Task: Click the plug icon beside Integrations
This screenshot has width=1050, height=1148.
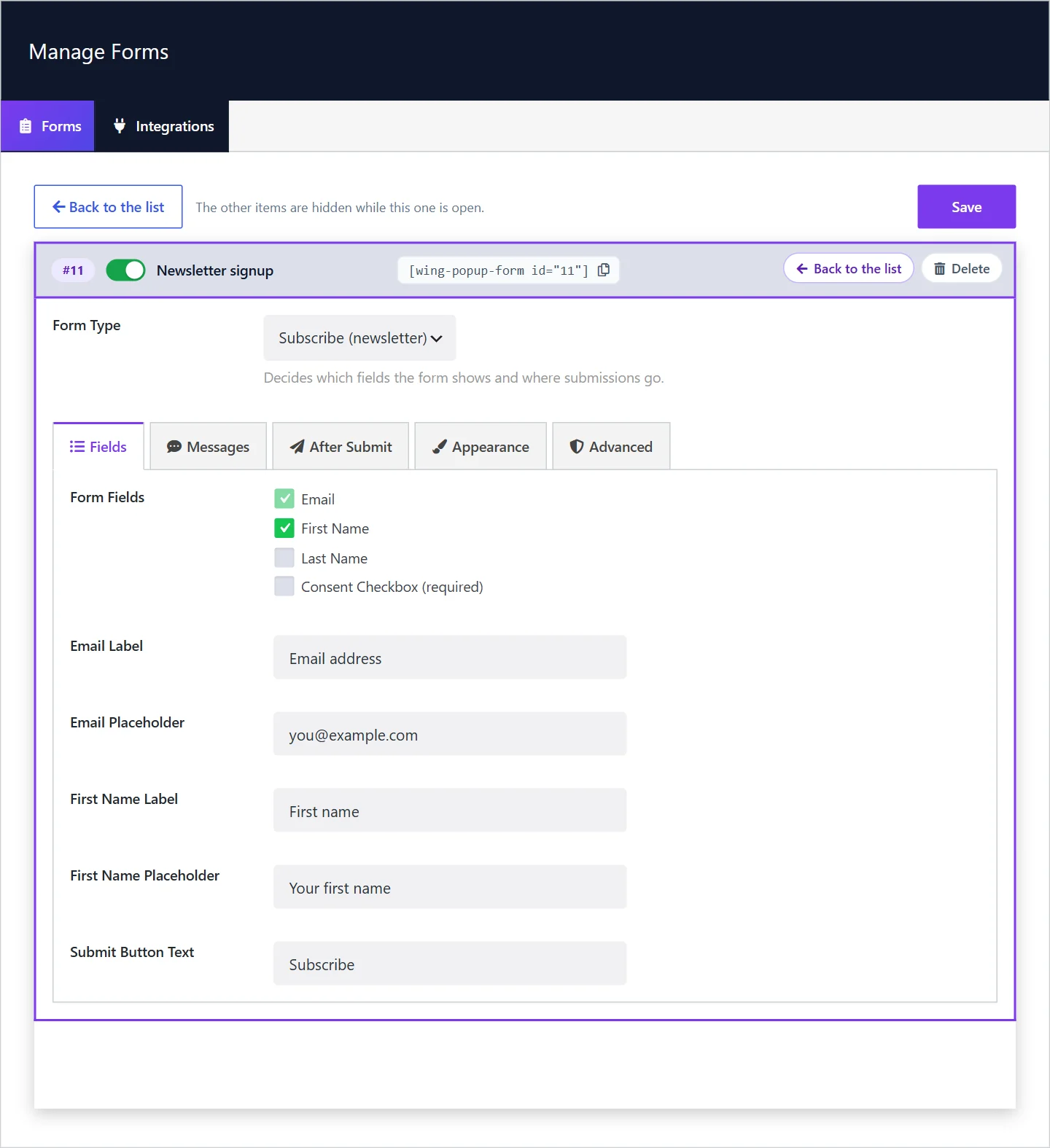Action: (x=120, y=126)
